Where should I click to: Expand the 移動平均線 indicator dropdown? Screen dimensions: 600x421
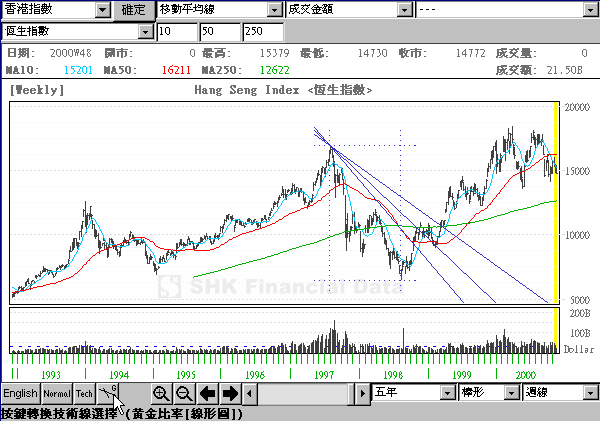[274, 9]
